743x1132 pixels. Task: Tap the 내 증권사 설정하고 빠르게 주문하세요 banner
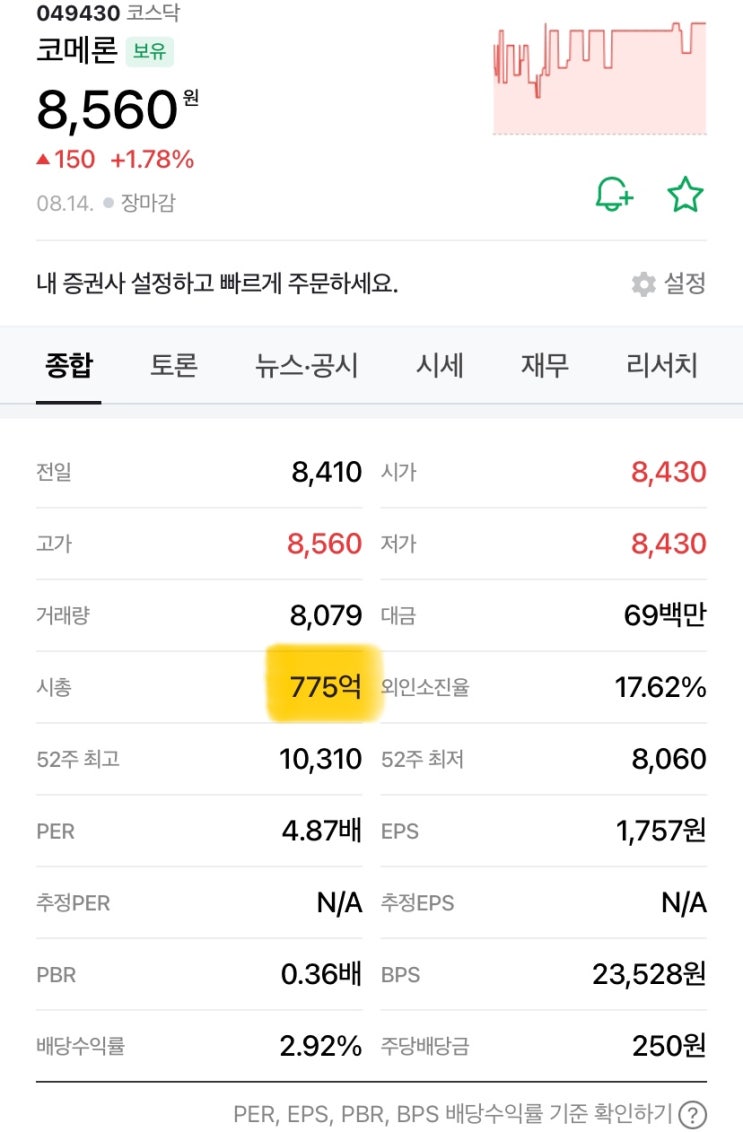(x=217, y=284)
